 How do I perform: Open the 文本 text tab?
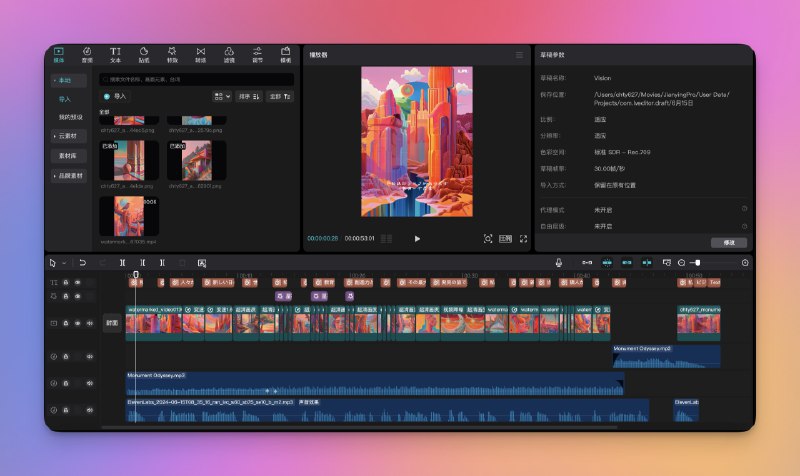click(115, 55)
